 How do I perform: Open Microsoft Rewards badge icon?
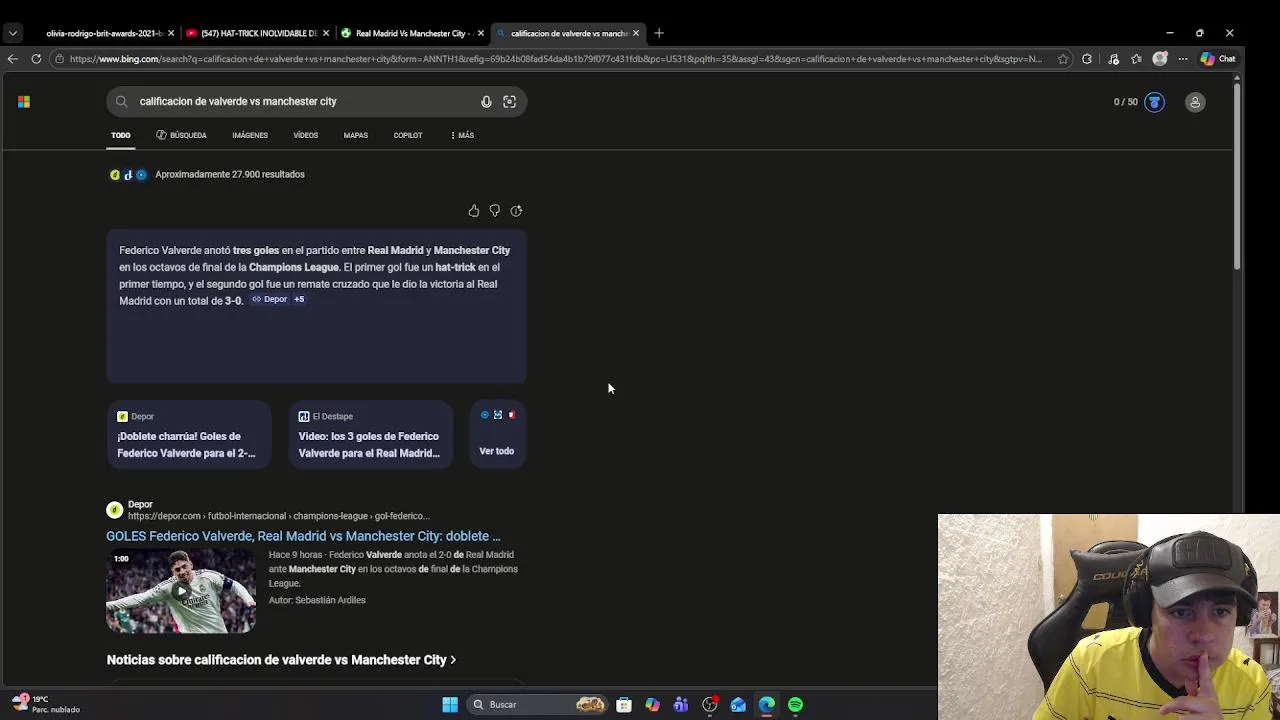click(1154, 102)
